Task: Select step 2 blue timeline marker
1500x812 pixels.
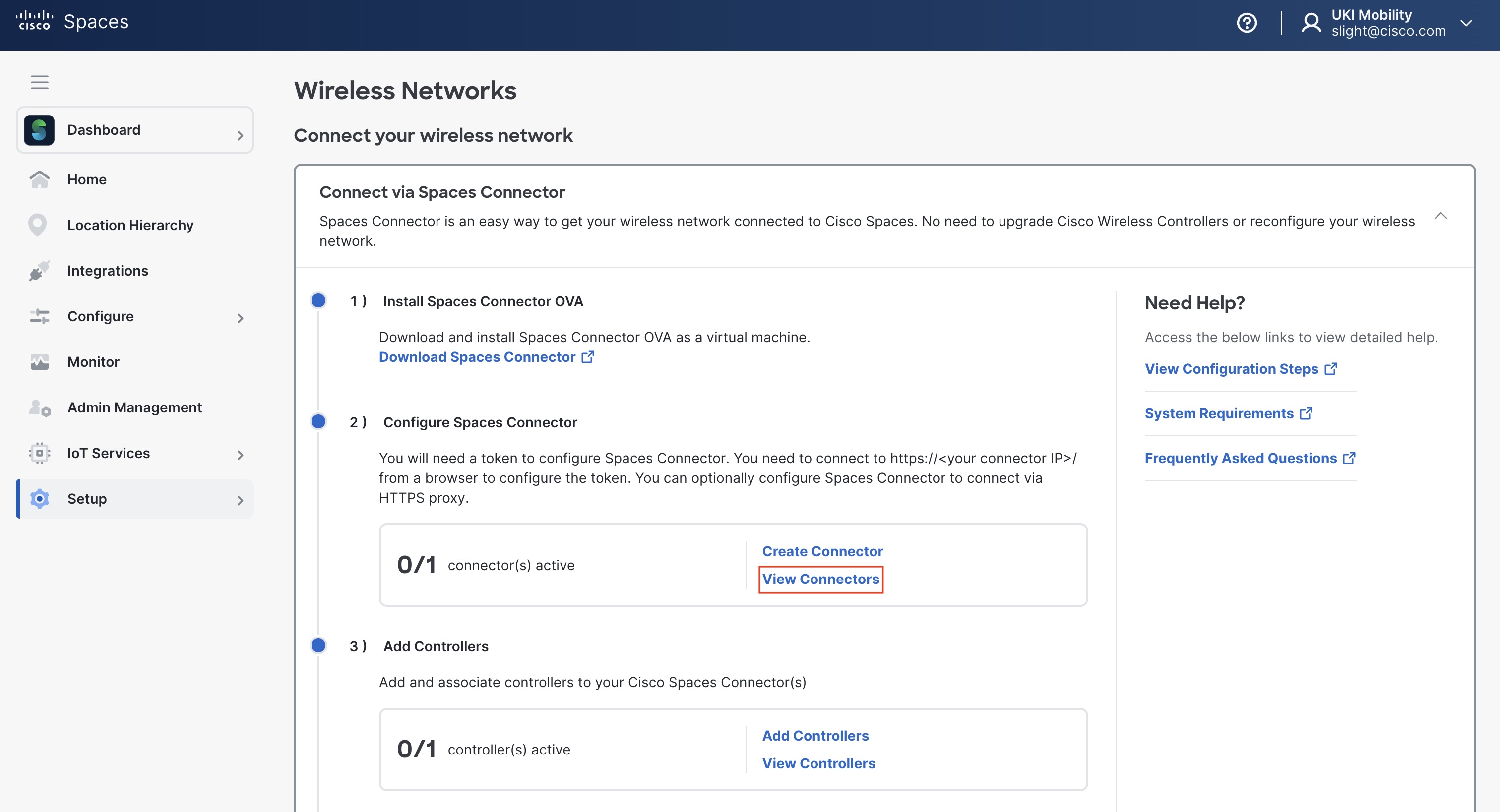Action: (x=318, y=421)
